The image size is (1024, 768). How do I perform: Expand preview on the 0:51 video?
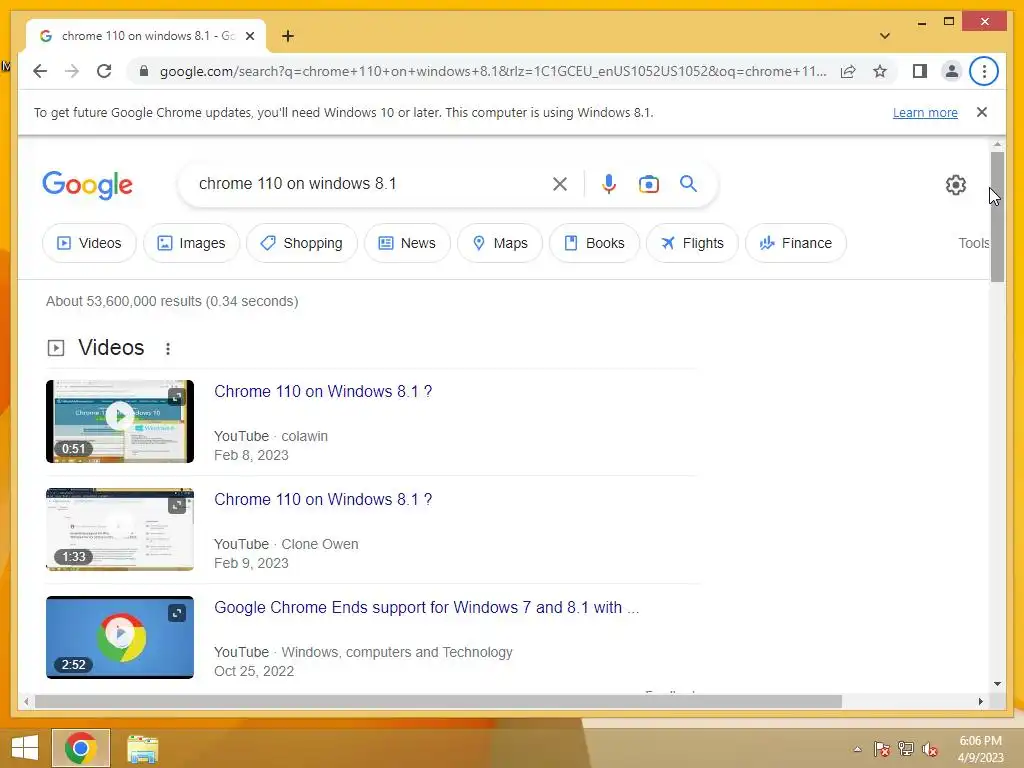pos(176,396)
